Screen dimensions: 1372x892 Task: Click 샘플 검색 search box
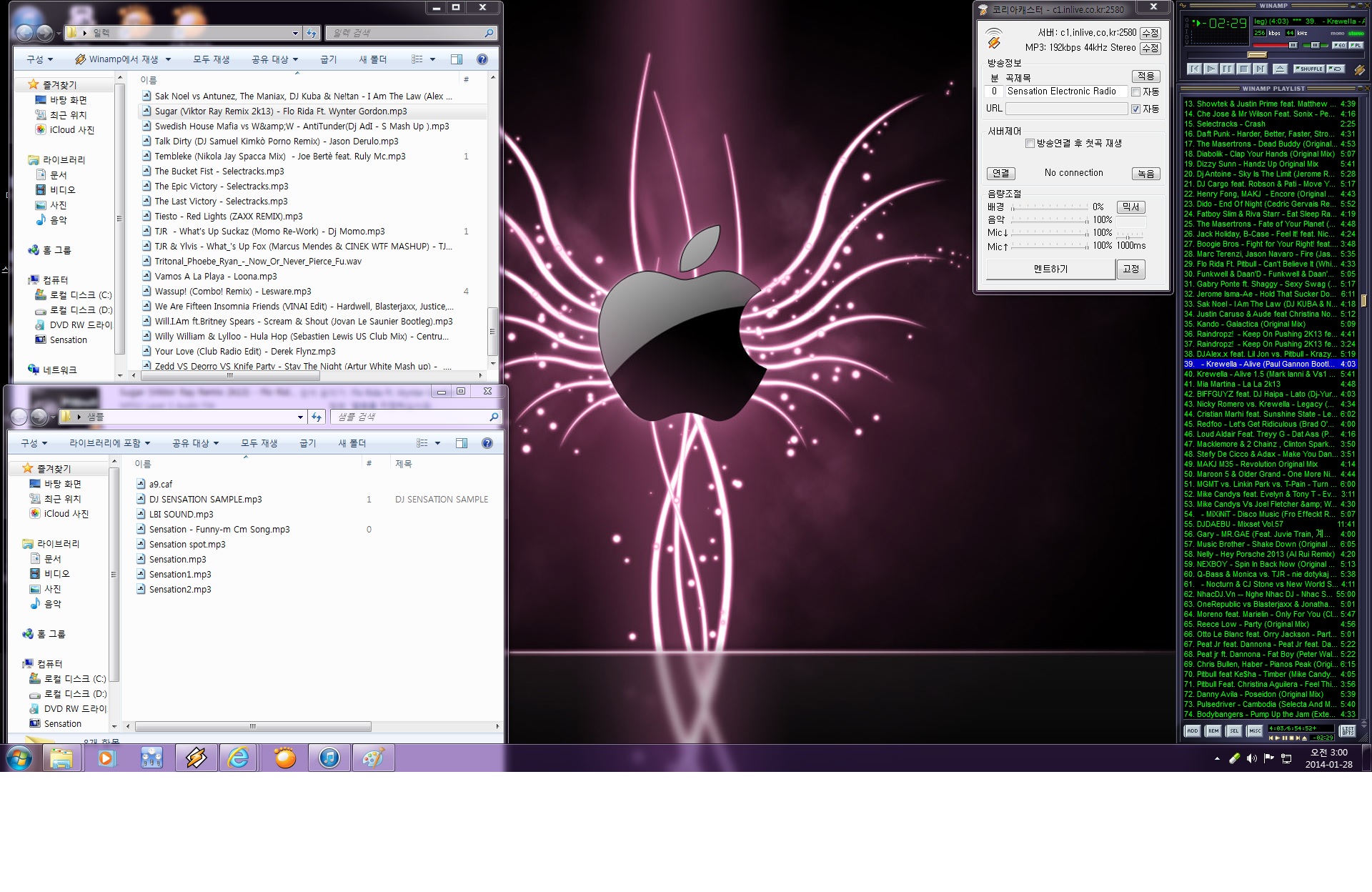click(x=417, y=417)
